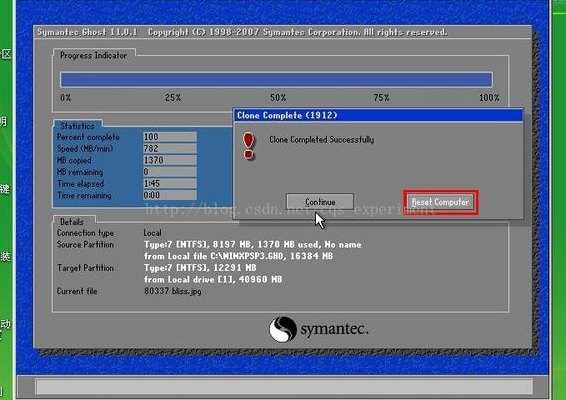This screenshot has height=400, width=566.
Task: Click the 0% progress marker
Action: click(x=65, y=97)
